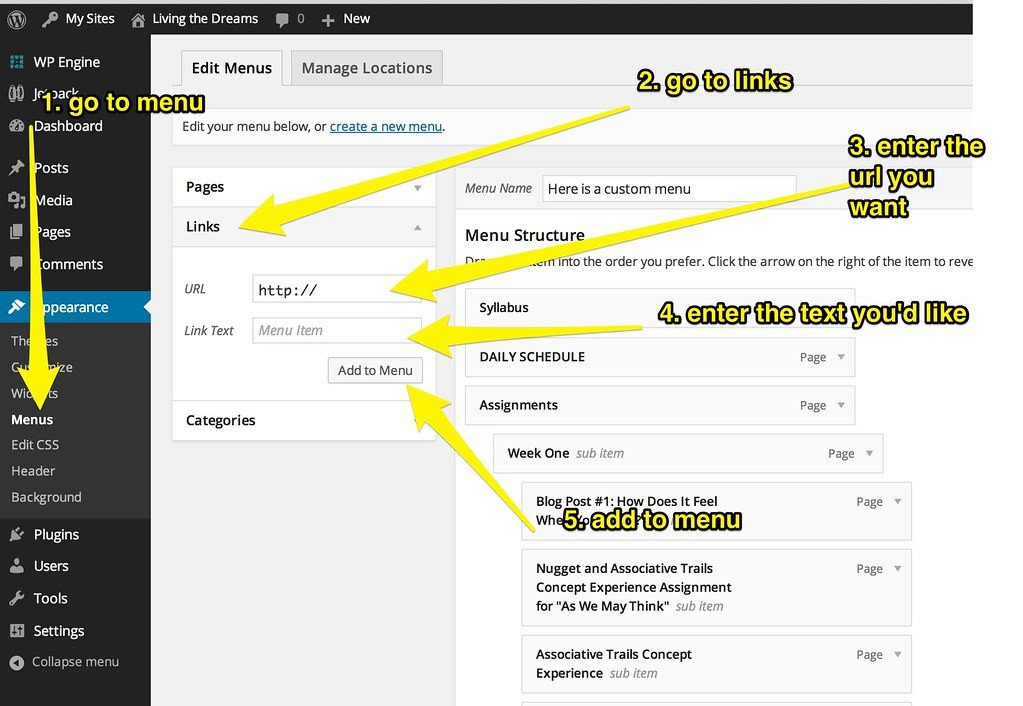1023x706 pixels.
Task: Click the Plugins plug icon
Action: coord(16,534)
